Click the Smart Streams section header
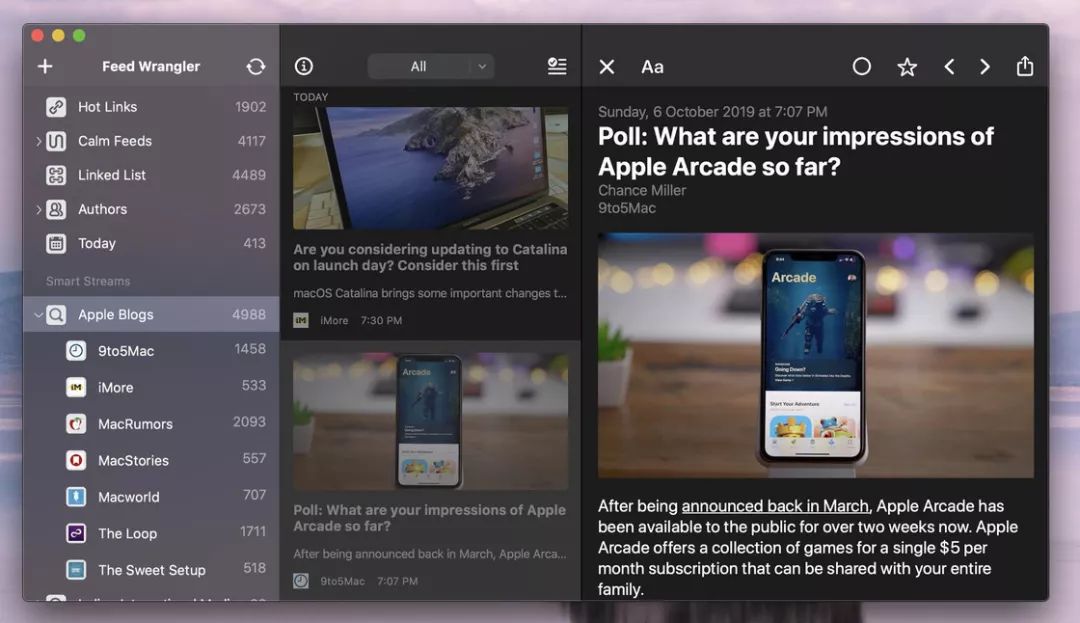Viewport: 1080px width, 623px height. coord(88,281)
